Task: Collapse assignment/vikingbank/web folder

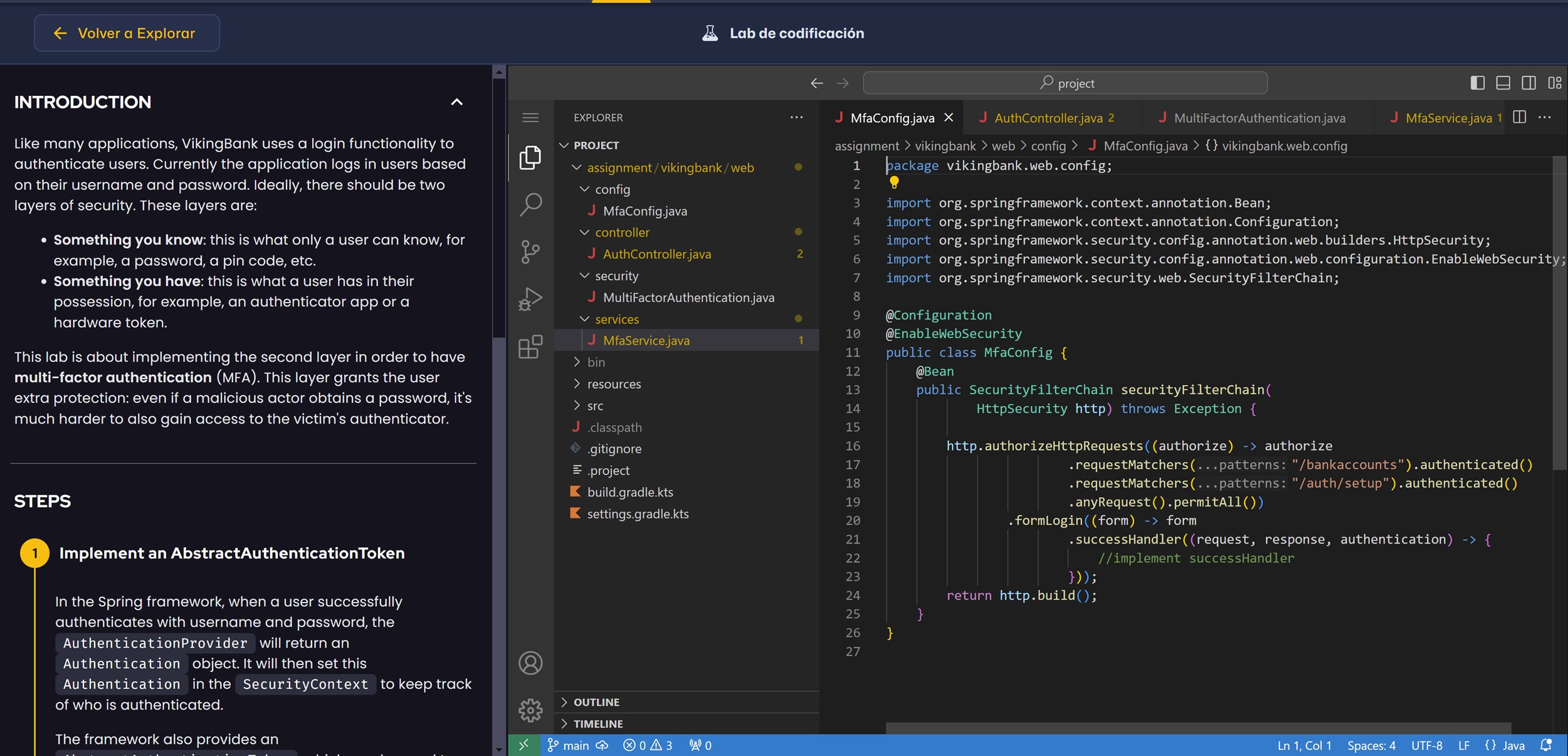Action: (577, 167)
